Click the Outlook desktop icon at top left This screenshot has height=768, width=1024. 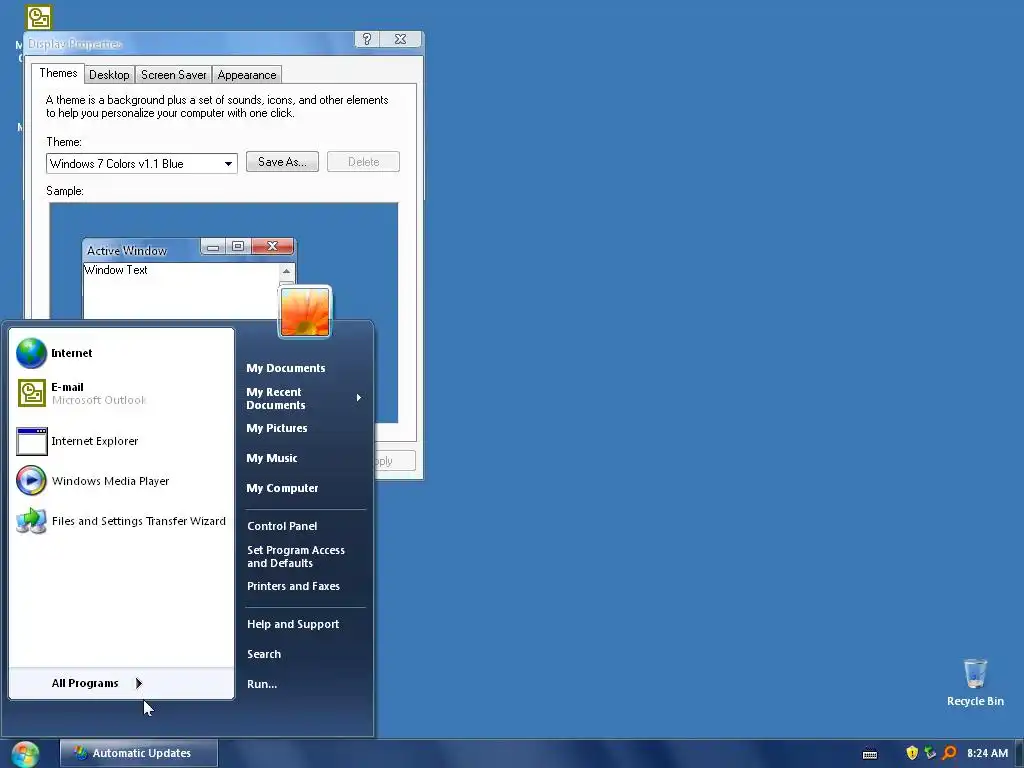point(39,18)
